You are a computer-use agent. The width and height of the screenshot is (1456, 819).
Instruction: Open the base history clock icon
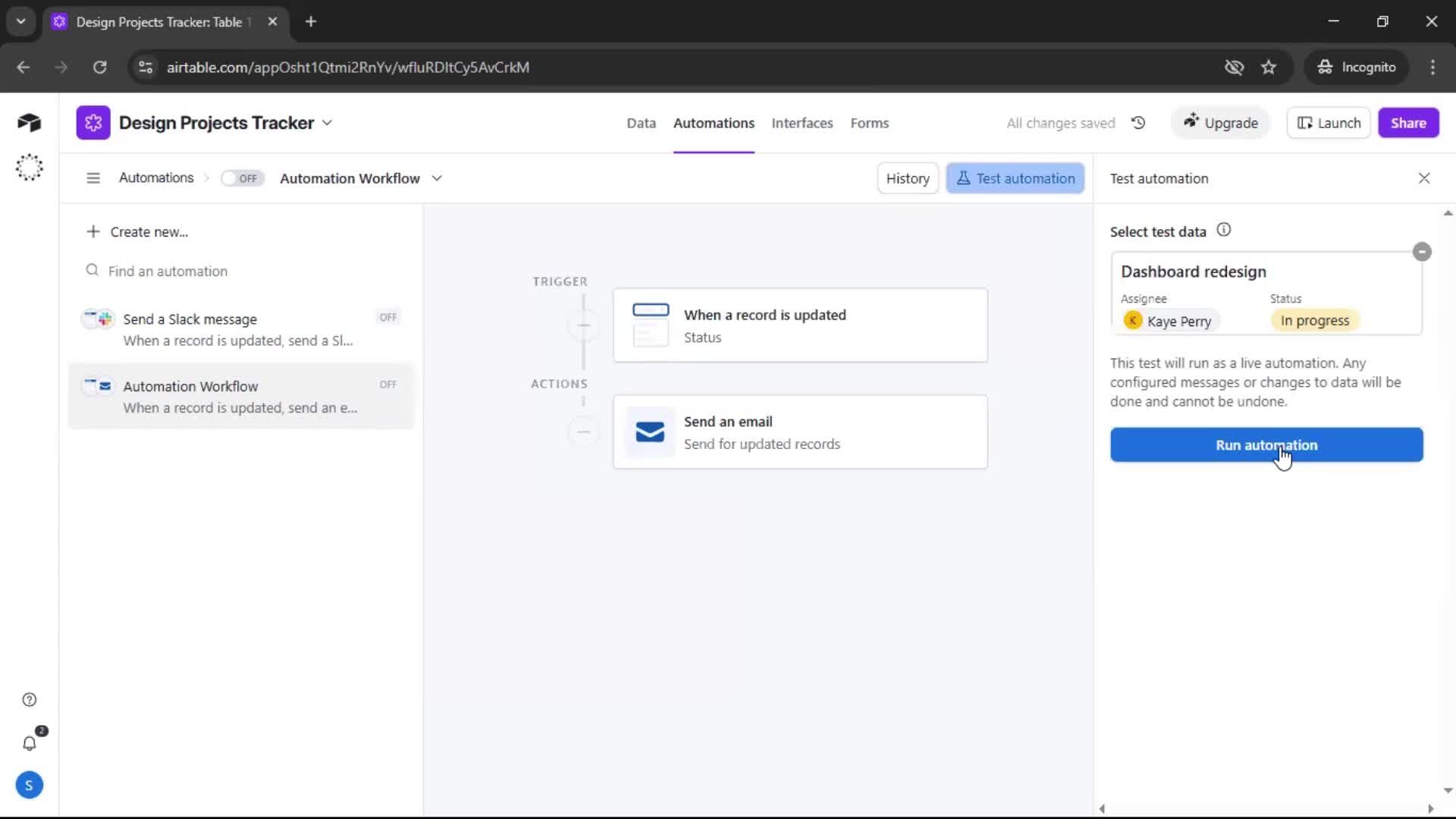(1138, 123)
